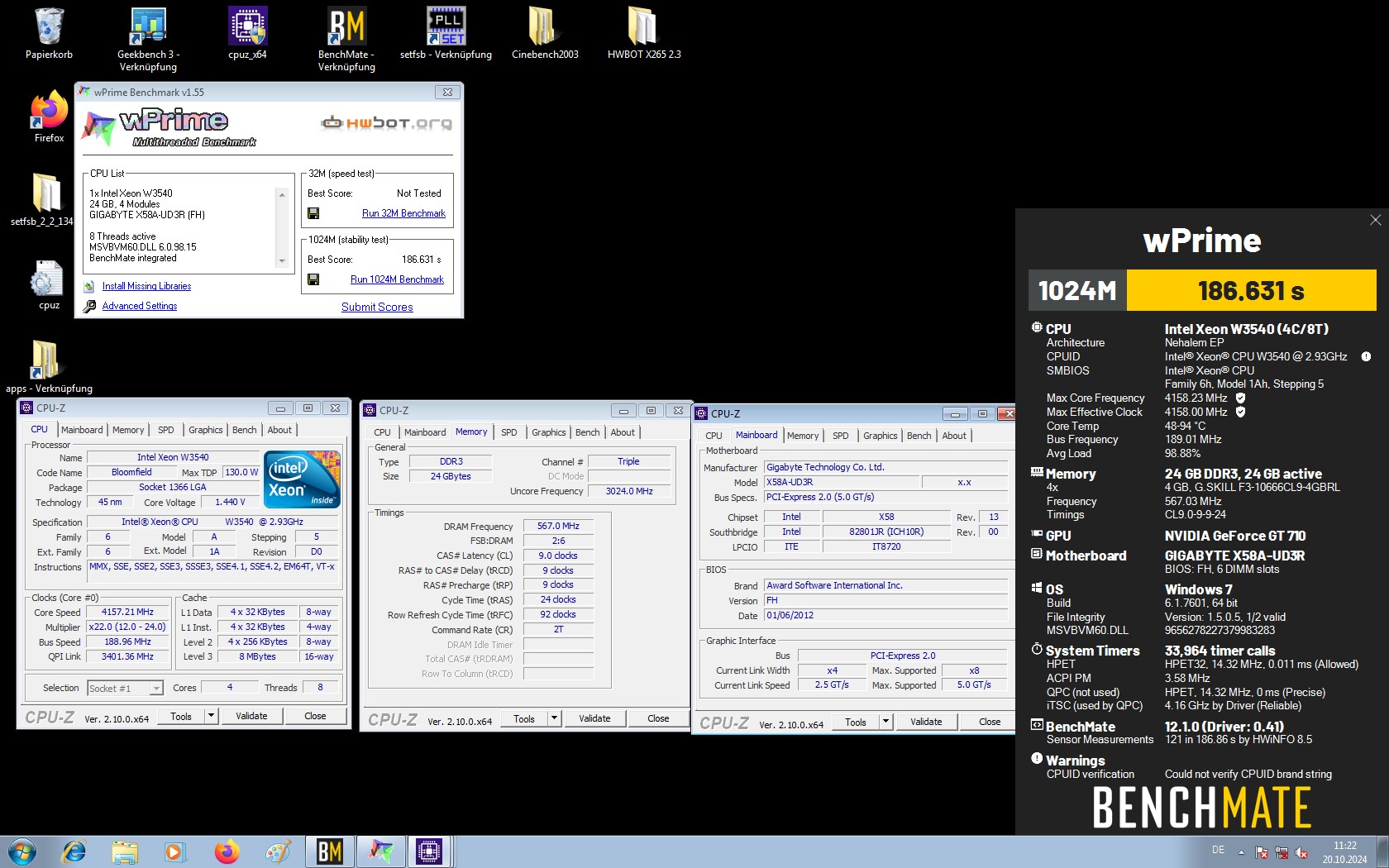This screenshot has width=1389, height=868.
Task: Open Tools dropdown arrow in CPU-Z Memory window
Action: 555,718
